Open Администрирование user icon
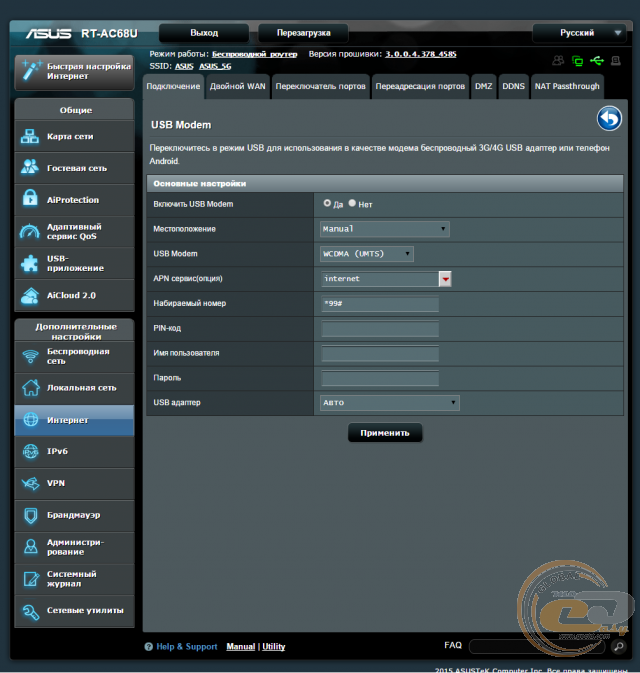Viewport: 640px width, 673px height. point(30,547)
